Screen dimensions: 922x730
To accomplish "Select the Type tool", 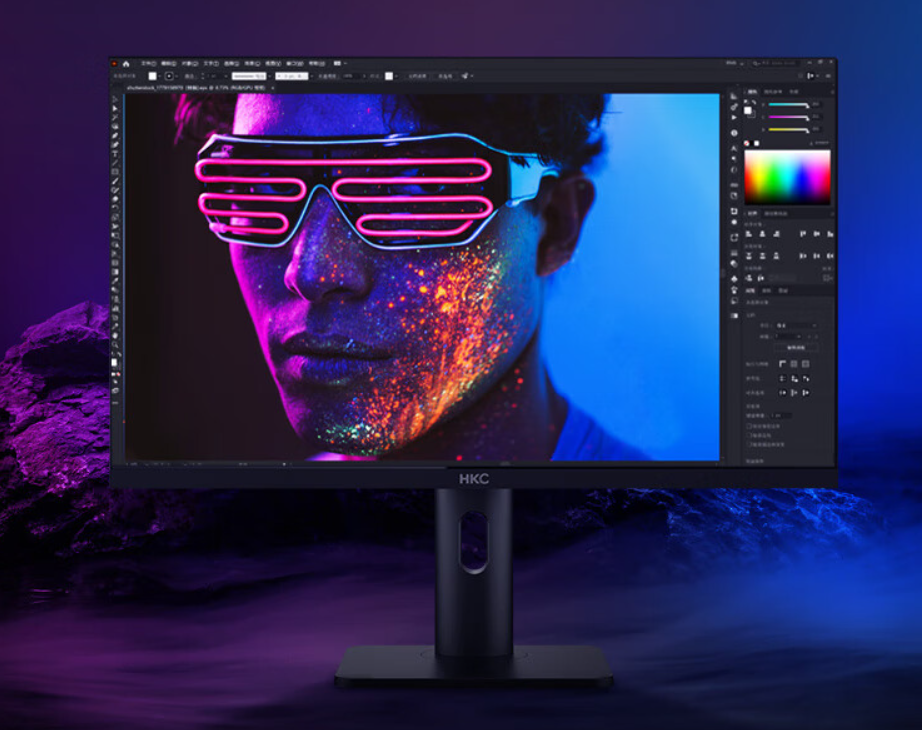I will click(x=115, y=154).
